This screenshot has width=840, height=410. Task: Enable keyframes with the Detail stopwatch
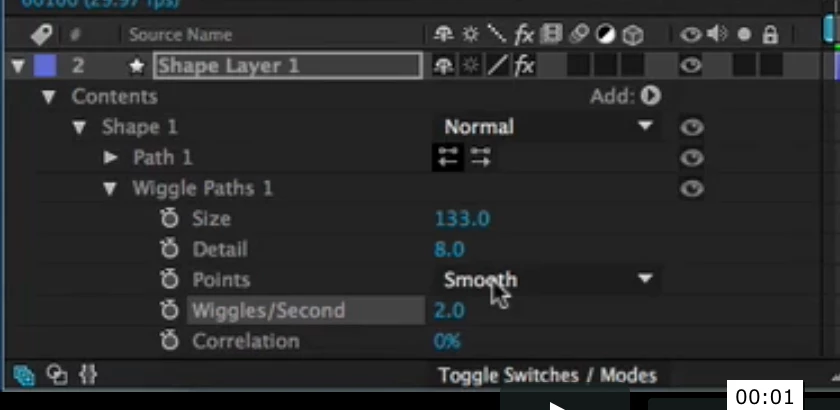click(x=169, y=249)
